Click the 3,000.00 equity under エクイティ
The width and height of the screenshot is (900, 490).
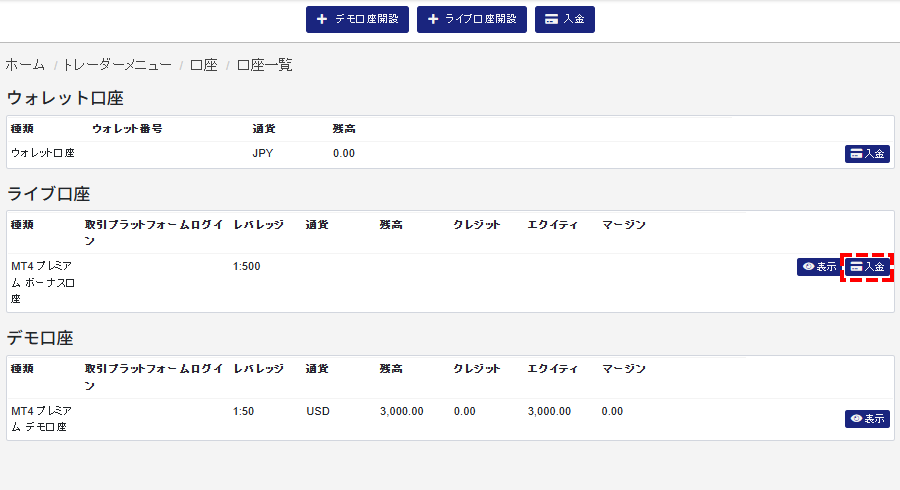pos(549,411)
